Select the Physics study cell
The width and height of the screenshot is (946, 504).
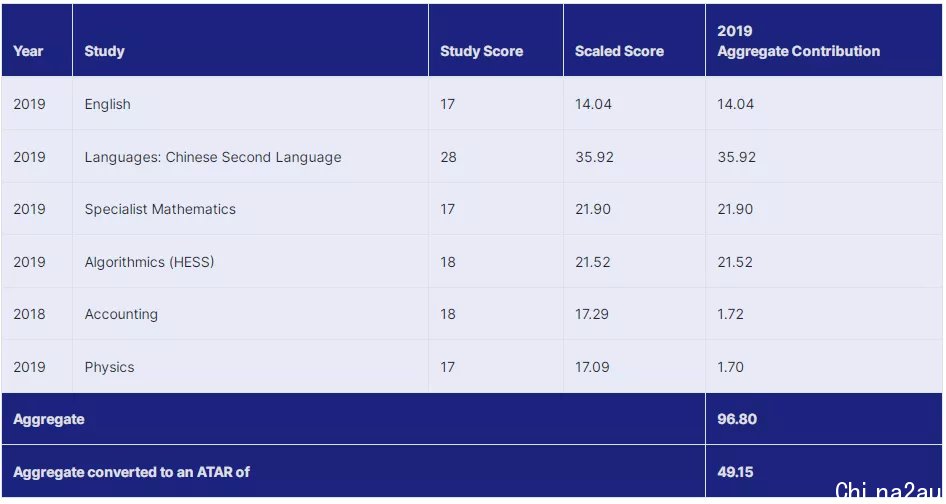pos(109,367)
